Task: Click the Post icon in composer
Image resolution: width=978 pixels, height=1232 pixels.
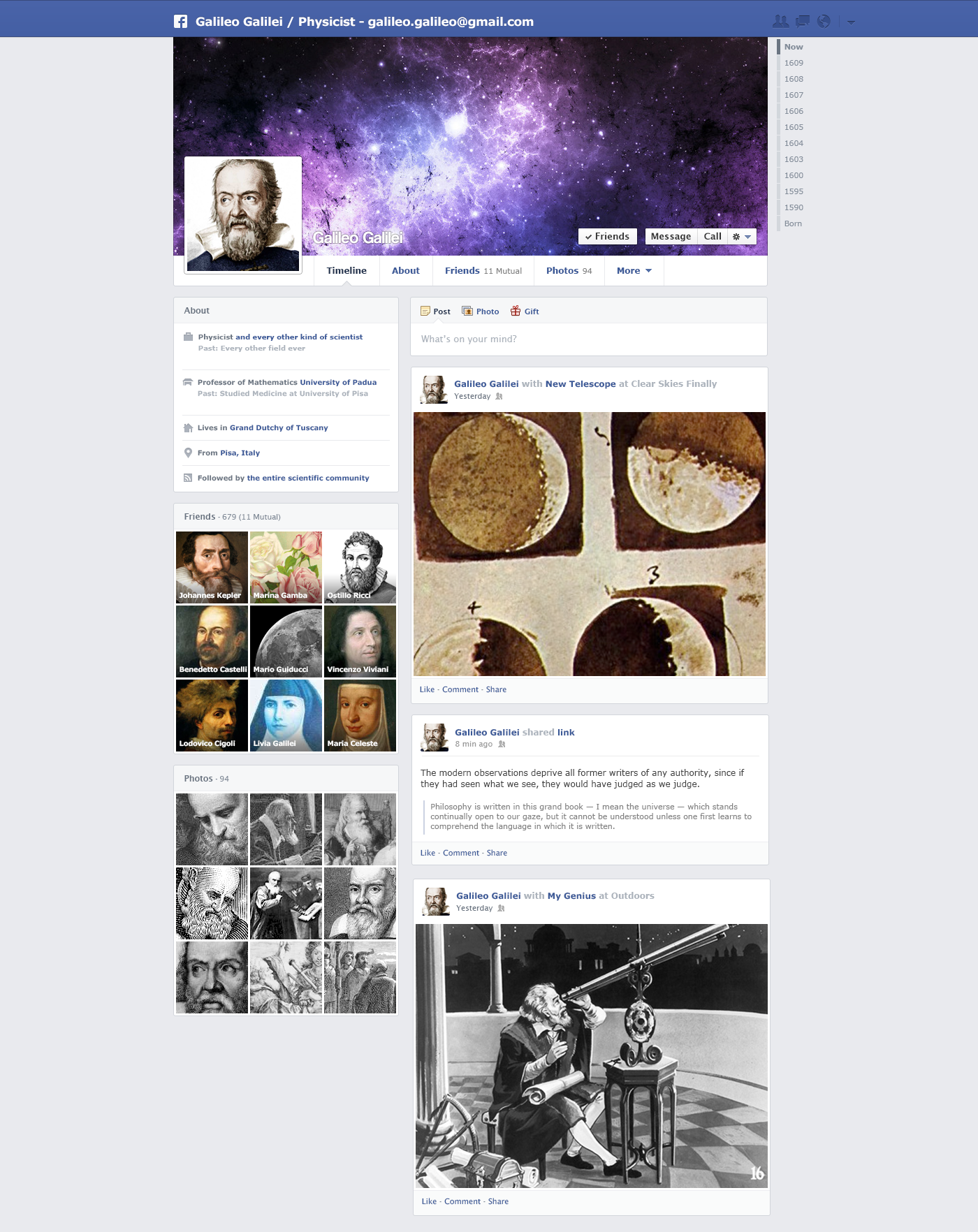Action: click(425, 311)
